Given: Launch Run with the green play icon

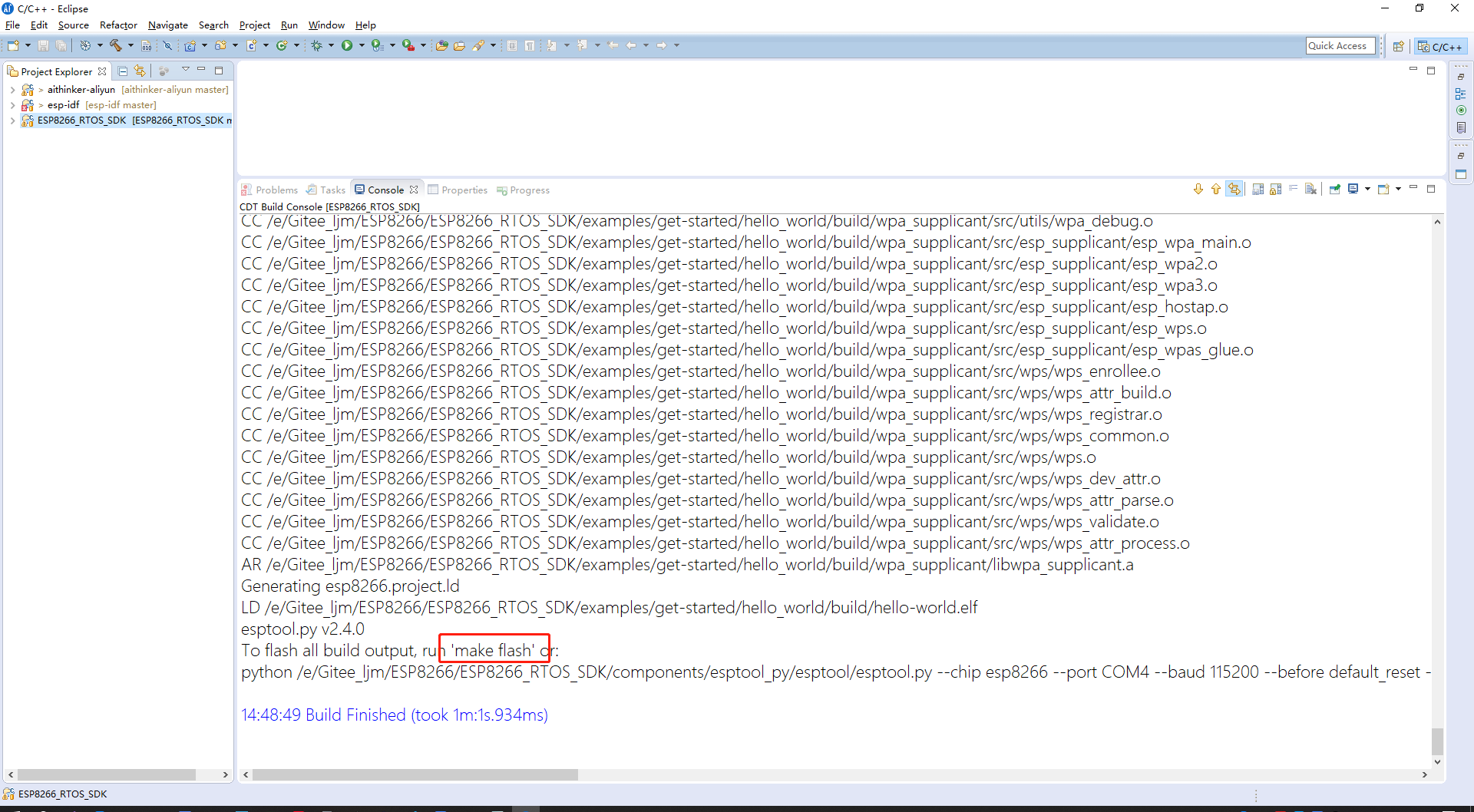Looking at the screenshot, I should click(347, 46).
